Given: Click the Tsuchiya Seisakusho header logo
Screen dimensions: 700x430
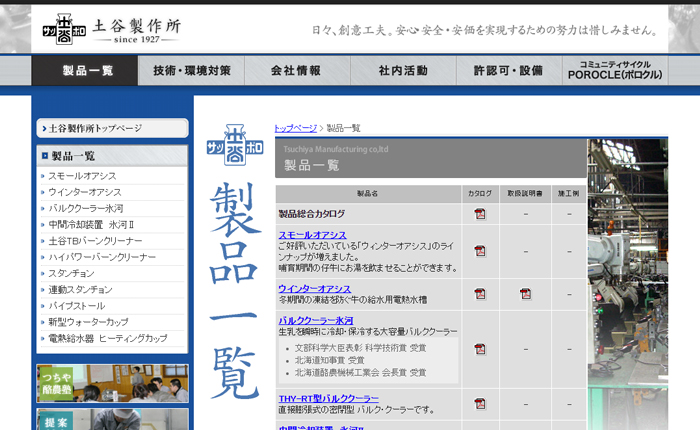Looking at the screenshot, I should click(112, 29).
